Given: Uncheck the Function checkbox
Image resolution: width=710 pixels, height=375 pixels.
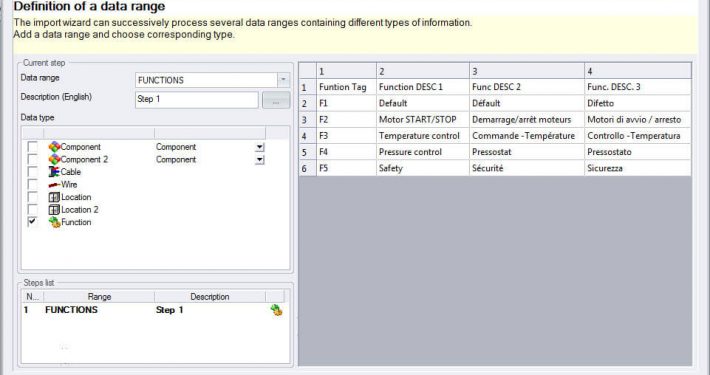Looking at the screenshot, I should (x=33, y=222).
